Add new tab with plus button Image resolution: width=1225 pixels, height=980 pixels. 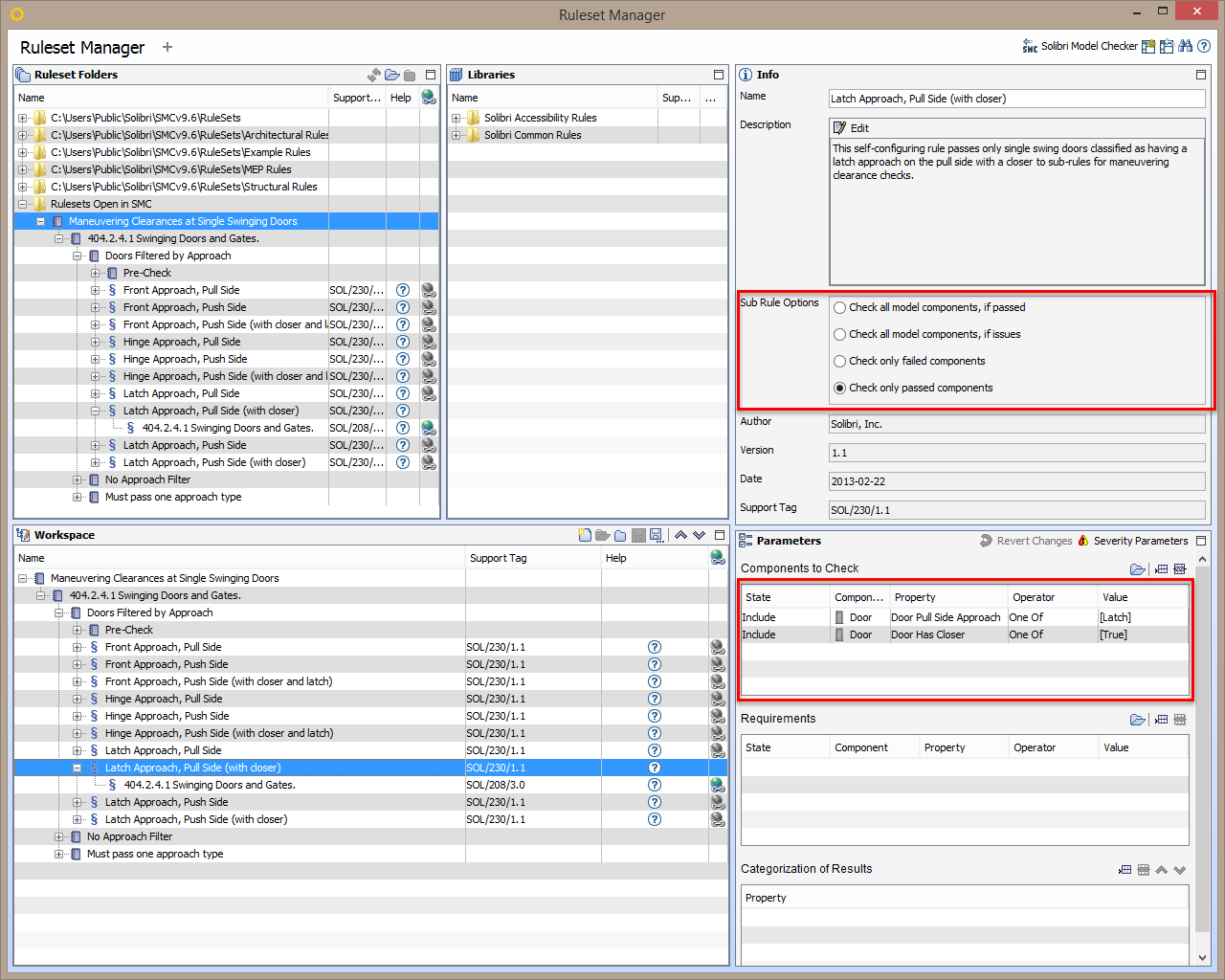point(167,47)
